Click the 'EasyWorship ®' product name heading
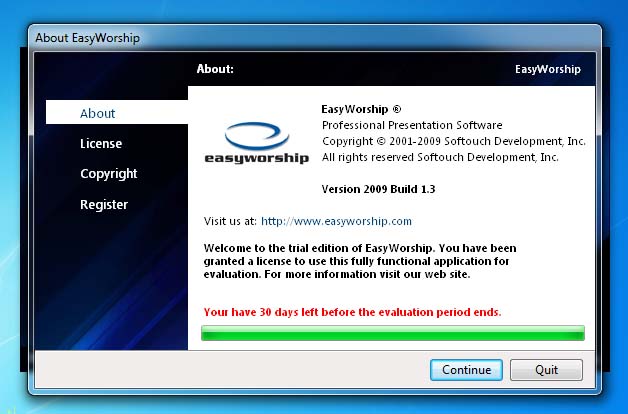This screenshot has width=628, height=414. click(x=361, y=109)
